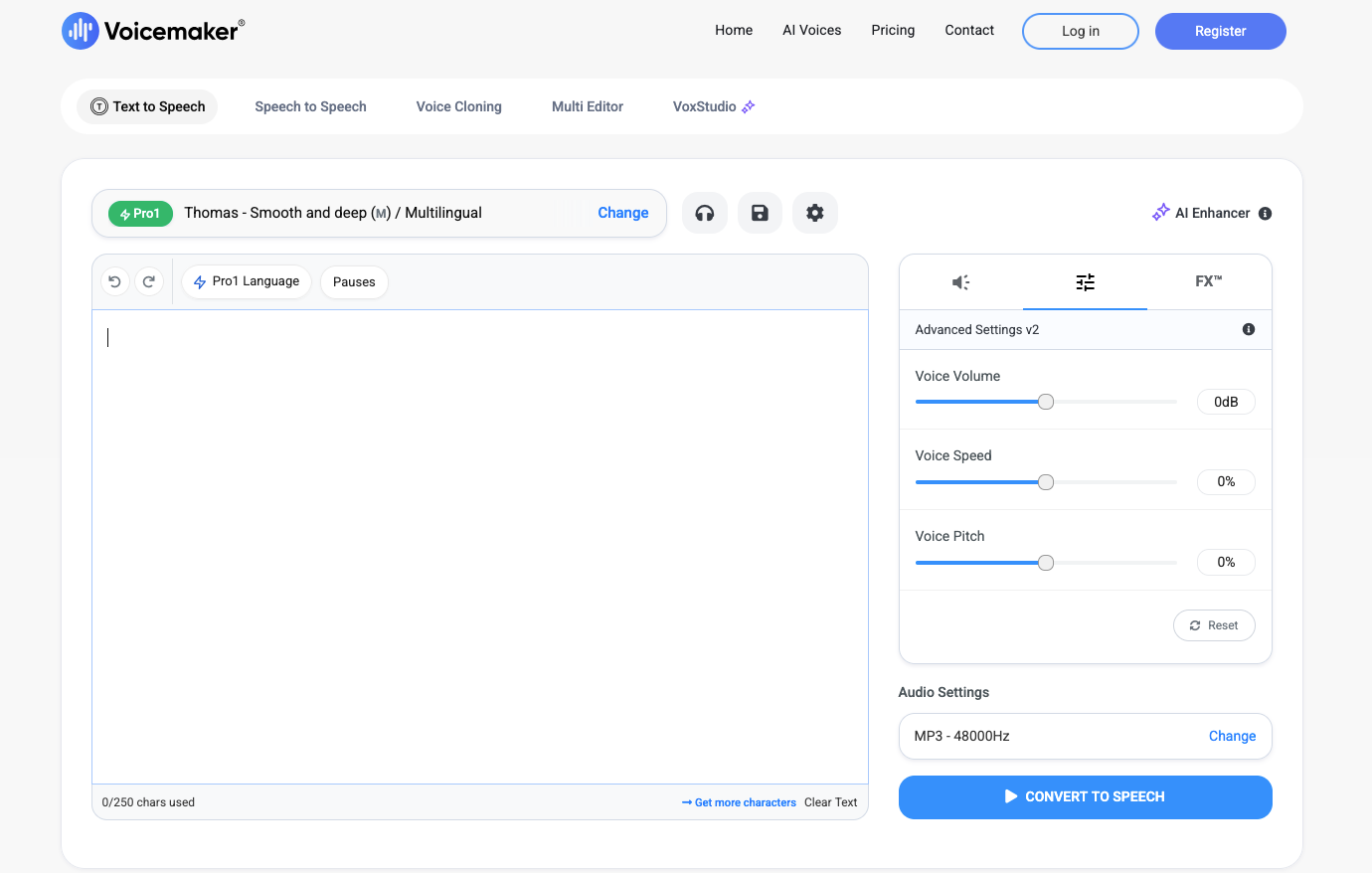Change the selected Thomas voice
This screenshot has height=873, width=1372.
pyautogui.click(x=622, y=213)
